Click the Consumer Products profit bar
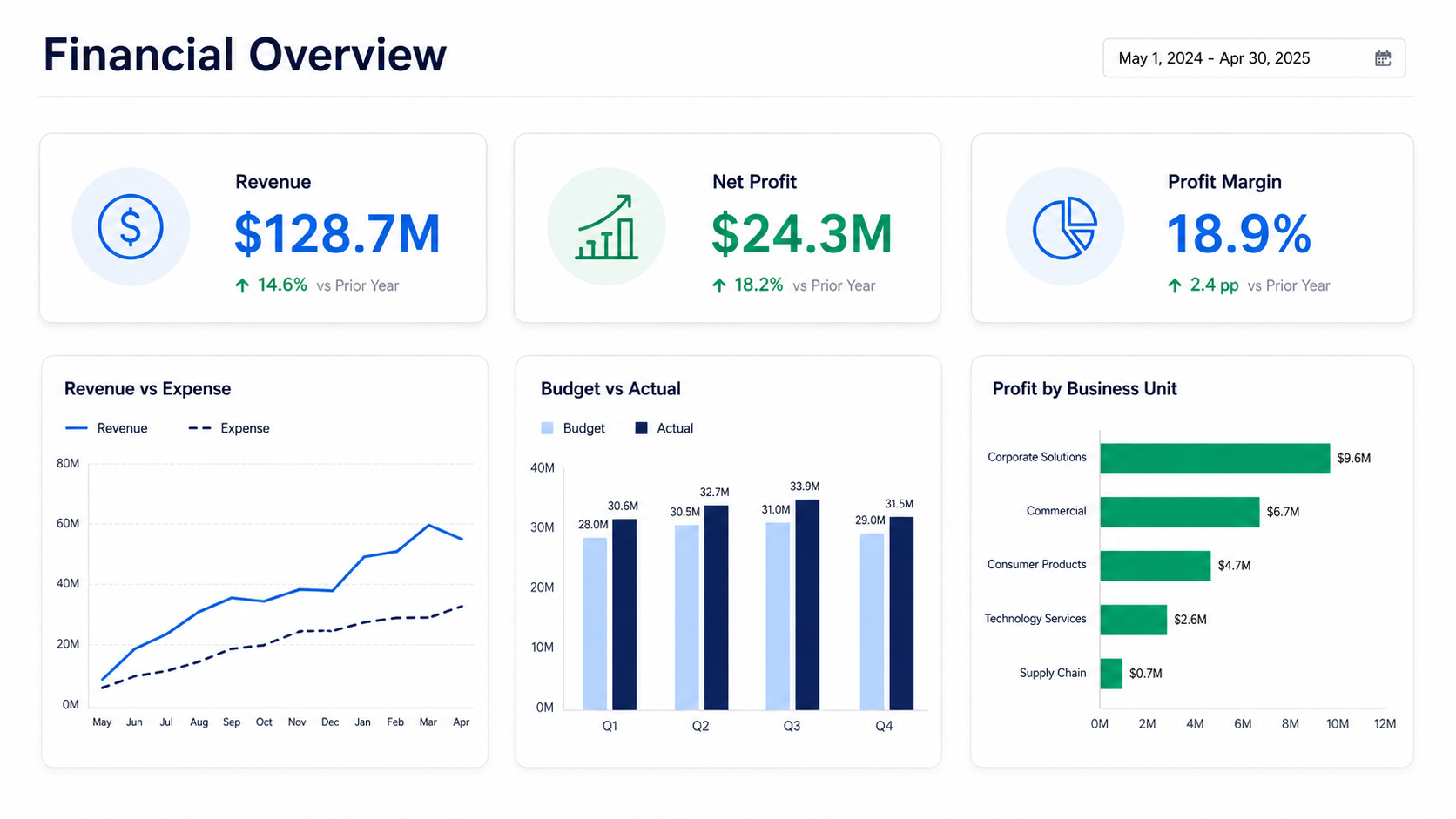This screenshot has height=819, width=1456. 1156,566
